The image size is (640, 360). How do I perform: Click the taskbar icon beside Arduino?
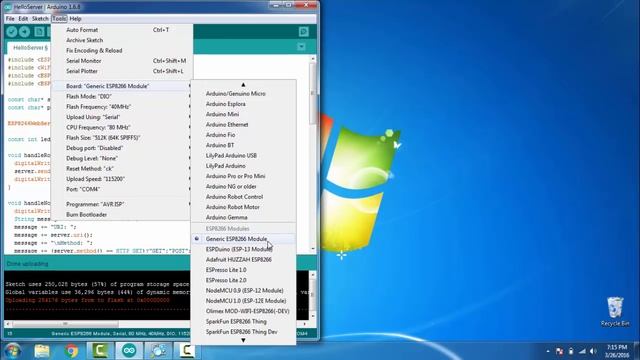[x=158, y=351]
